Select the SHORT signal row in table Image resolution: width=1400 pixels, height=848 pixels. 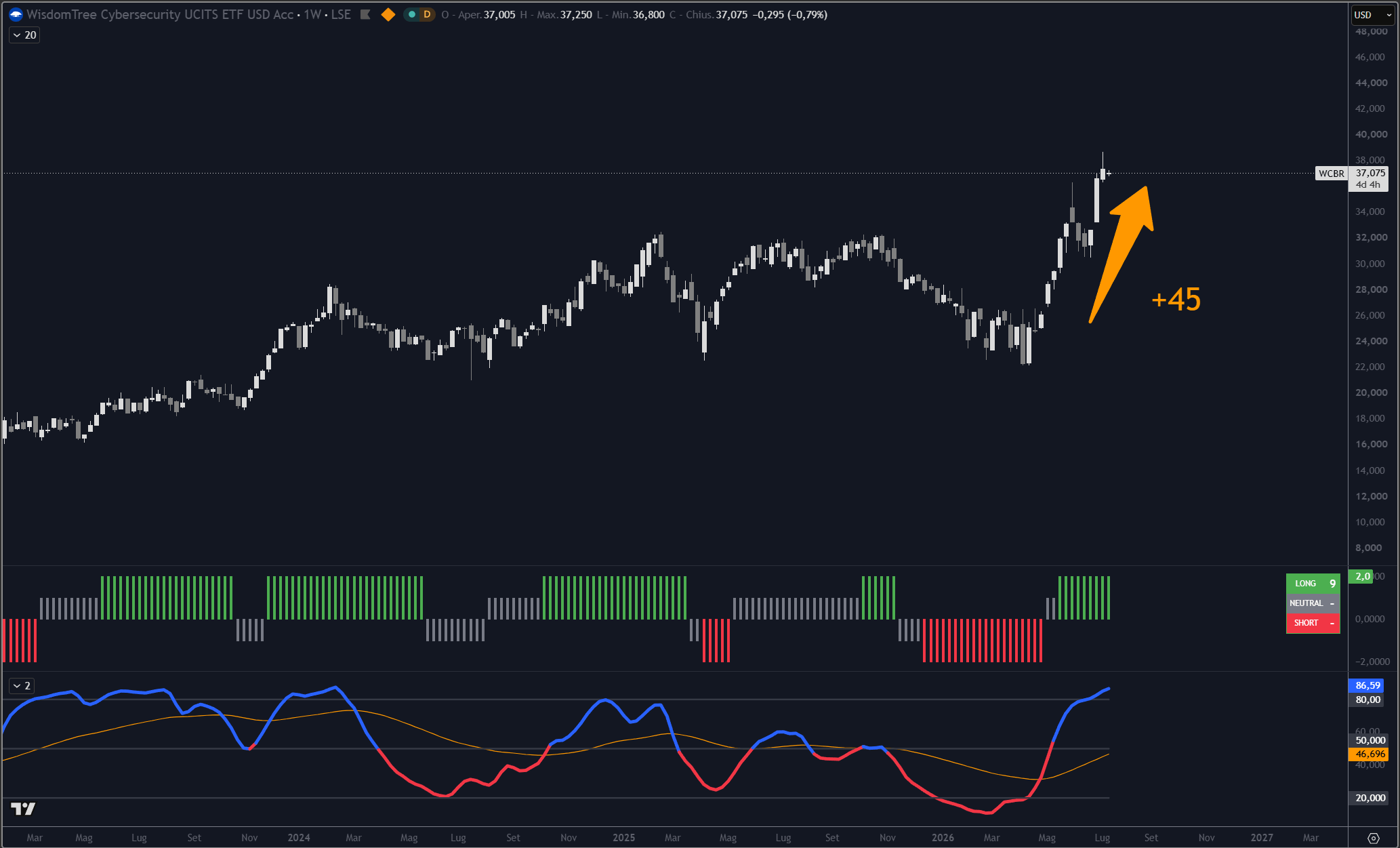click(x=1313, y=623)
